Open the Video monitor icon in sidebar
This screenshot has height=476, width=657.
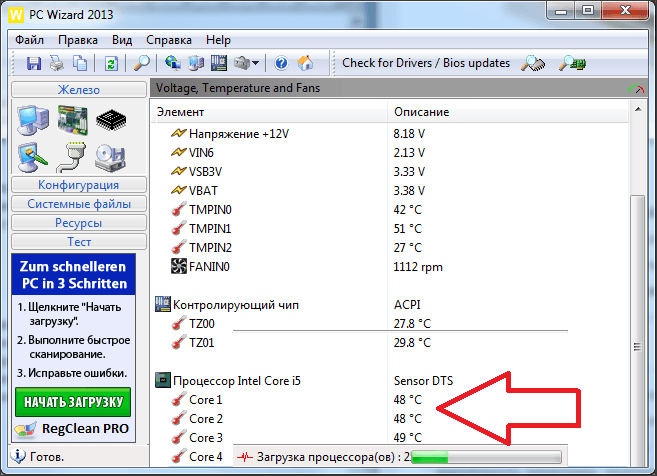[x=33, y=155]
